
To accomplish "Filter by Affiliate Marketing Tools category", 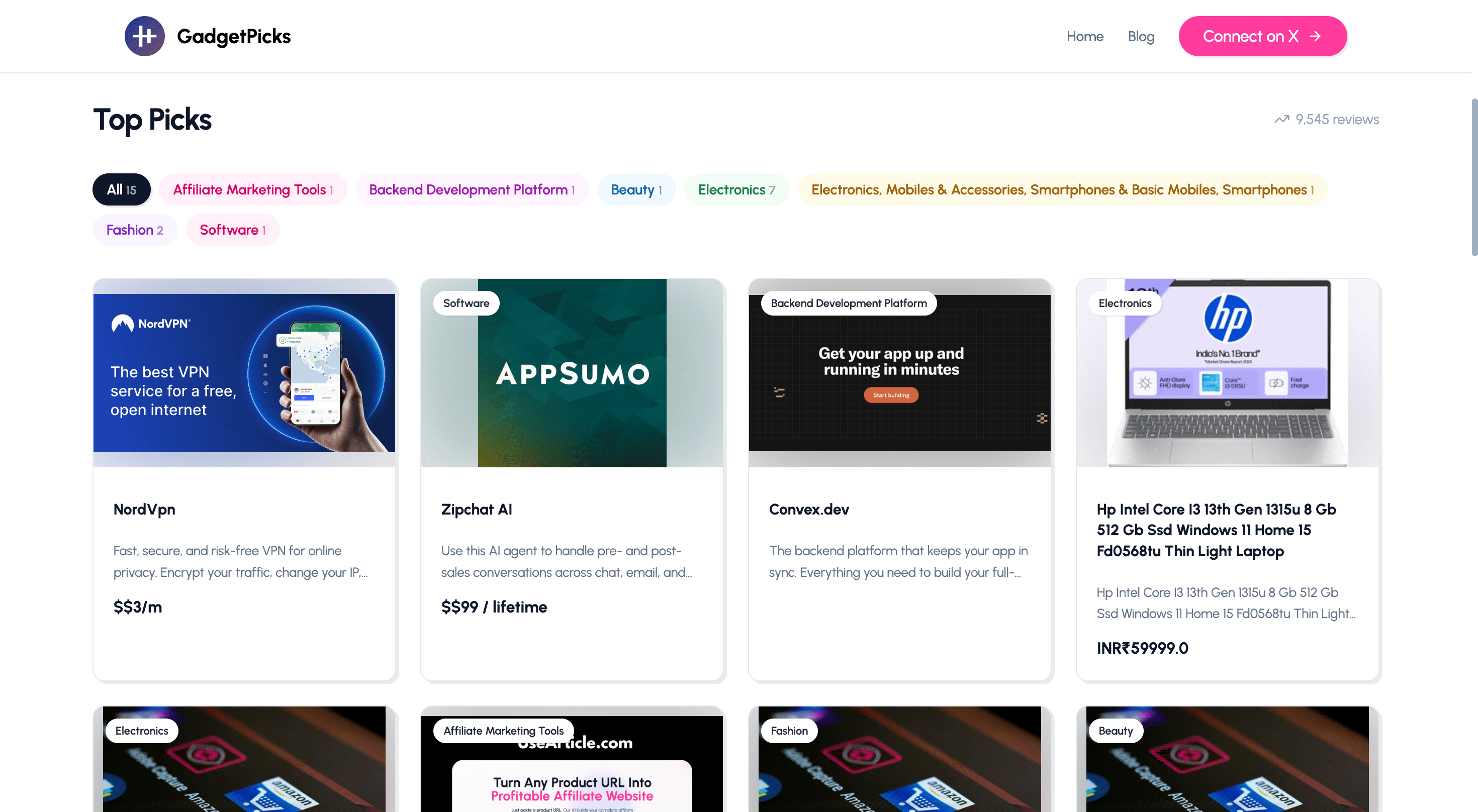I will tap(253, 189).
